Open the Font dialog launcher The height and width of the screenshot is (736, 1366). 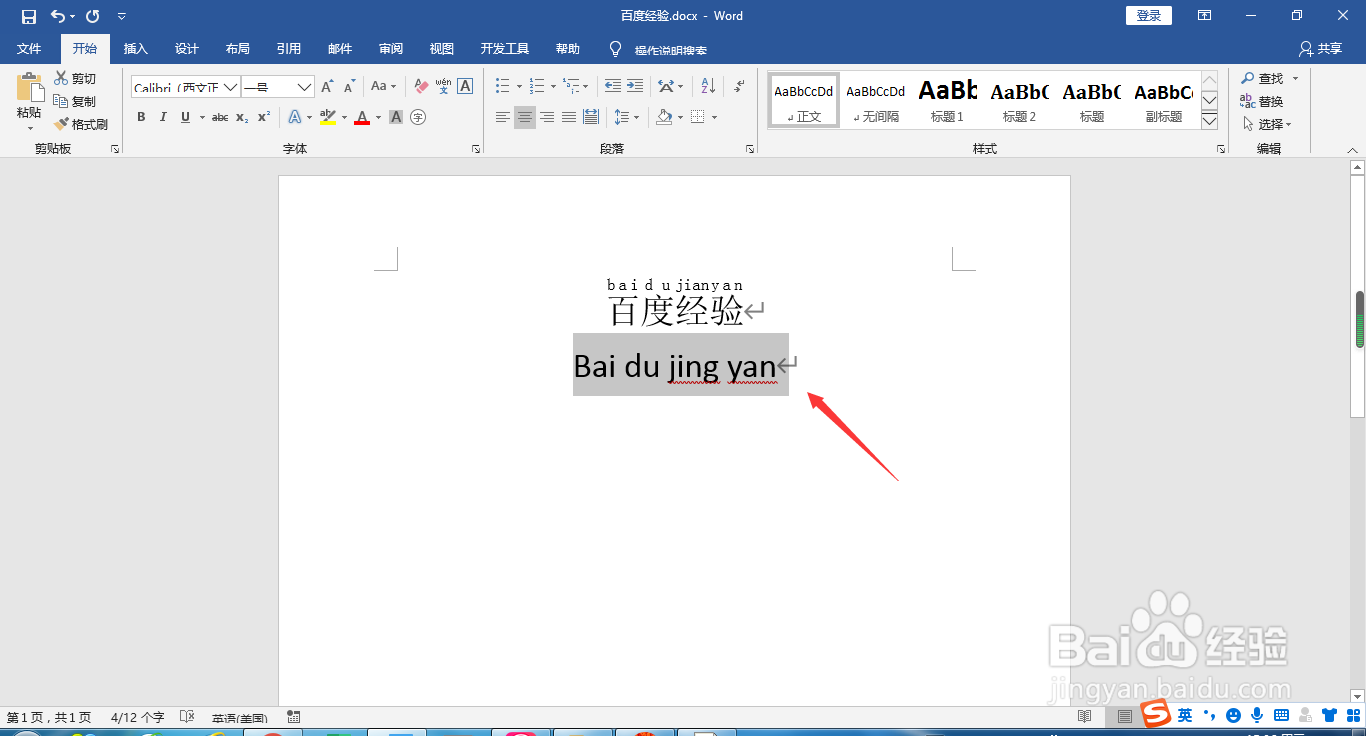pos(475,149)
